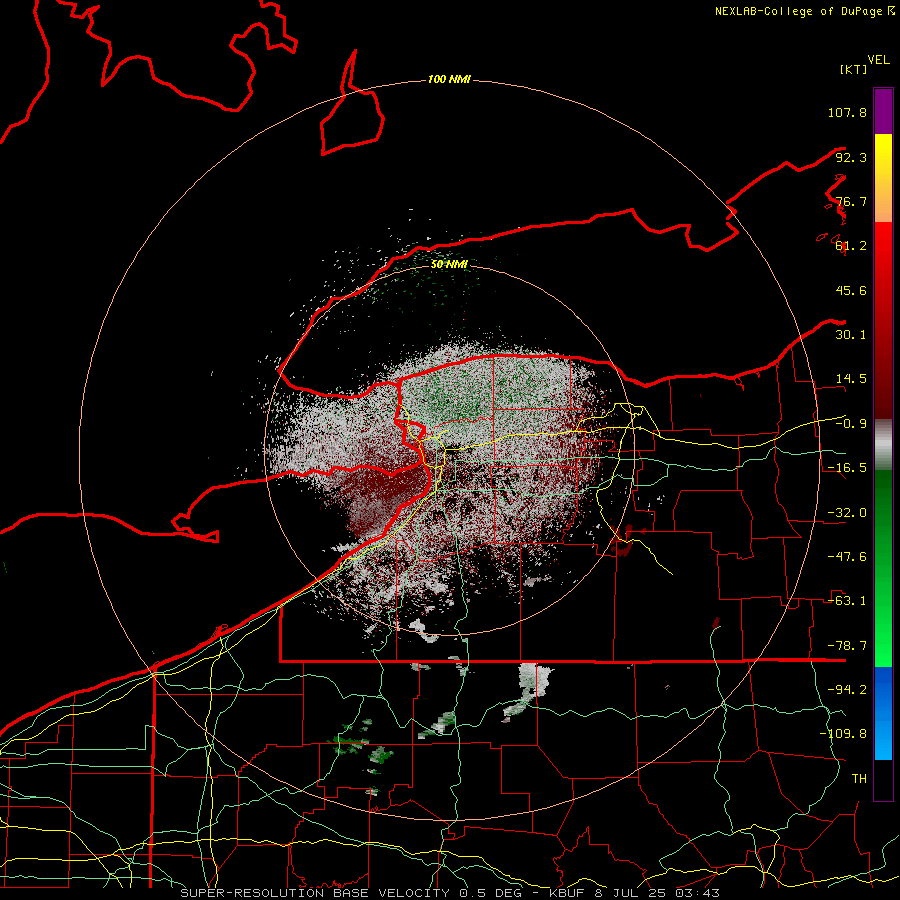Click the -0.9 velocity value

coord(851,424)
